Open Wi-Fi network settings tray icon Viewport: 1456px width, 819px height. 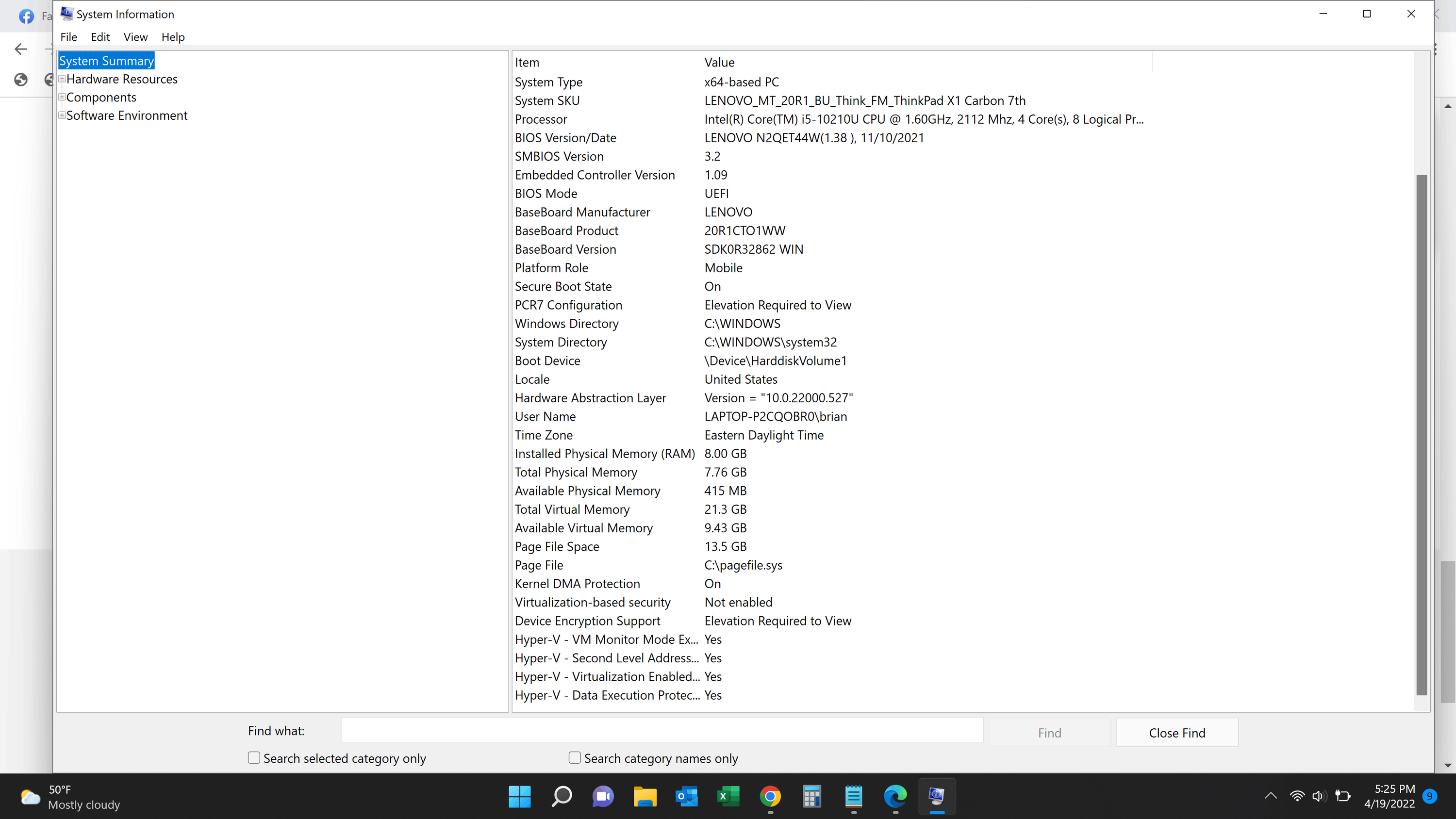pyautogui.click(x=1297, y=796)
